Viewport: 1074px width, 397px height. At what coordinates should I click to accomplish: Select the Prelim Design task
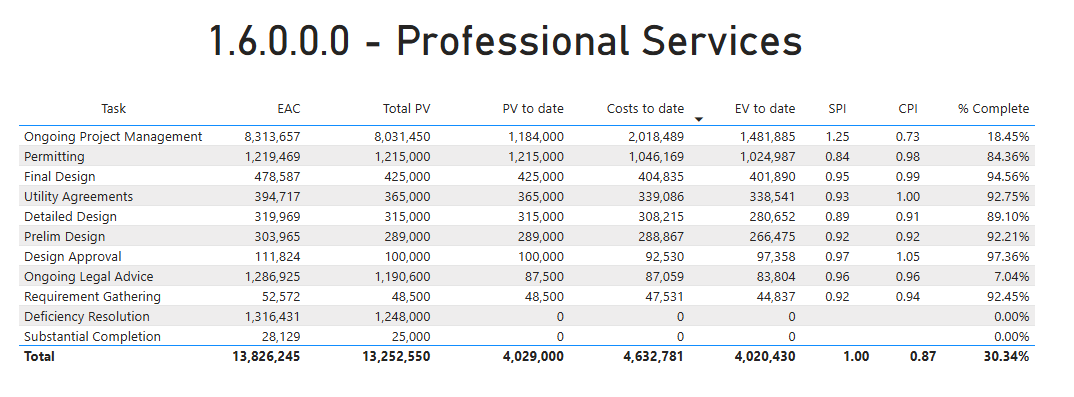(64, 236)
